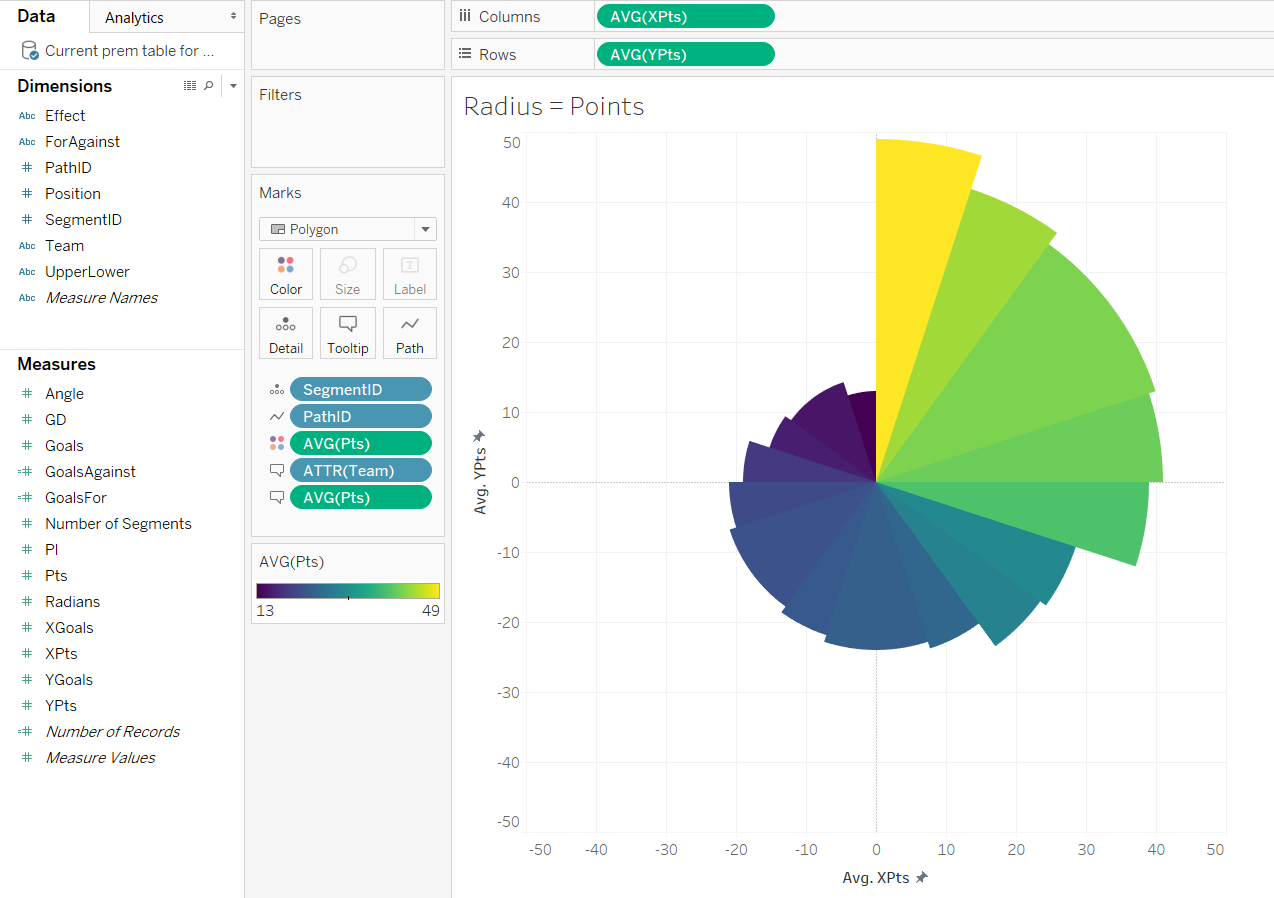The width and height of the screenshot is (1274, 898).
Task: Click the pin icon next to Avg. XPts
Action: point(922,877)
